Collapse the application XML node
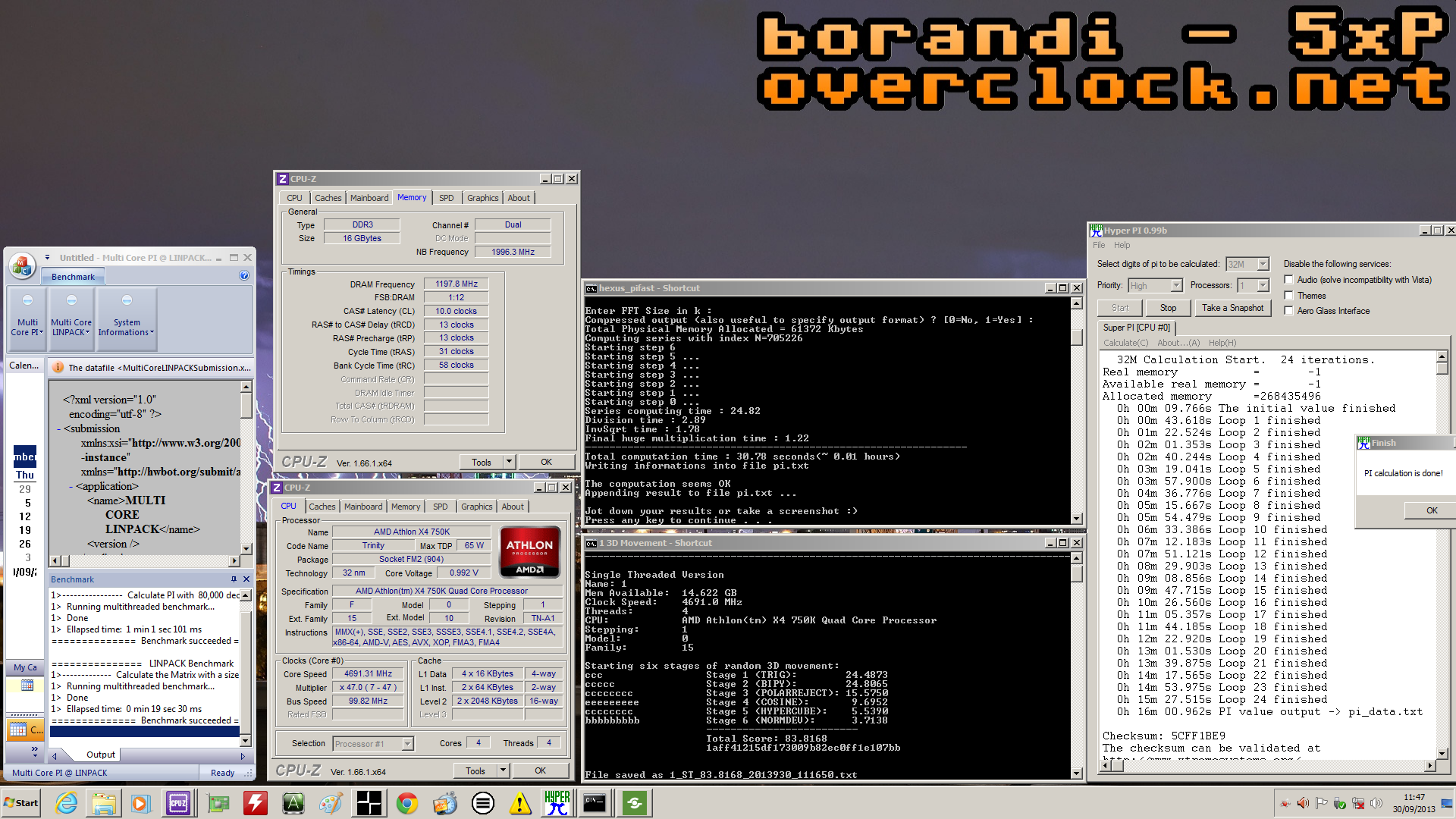 71,487
